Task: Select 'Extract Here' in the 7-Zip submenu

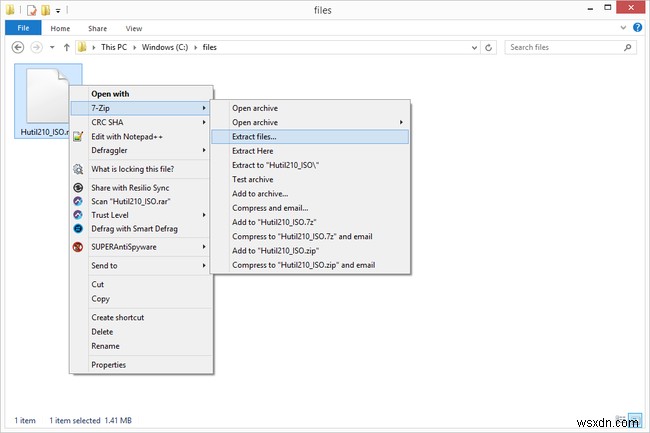Action: click(x=252, y=150)
